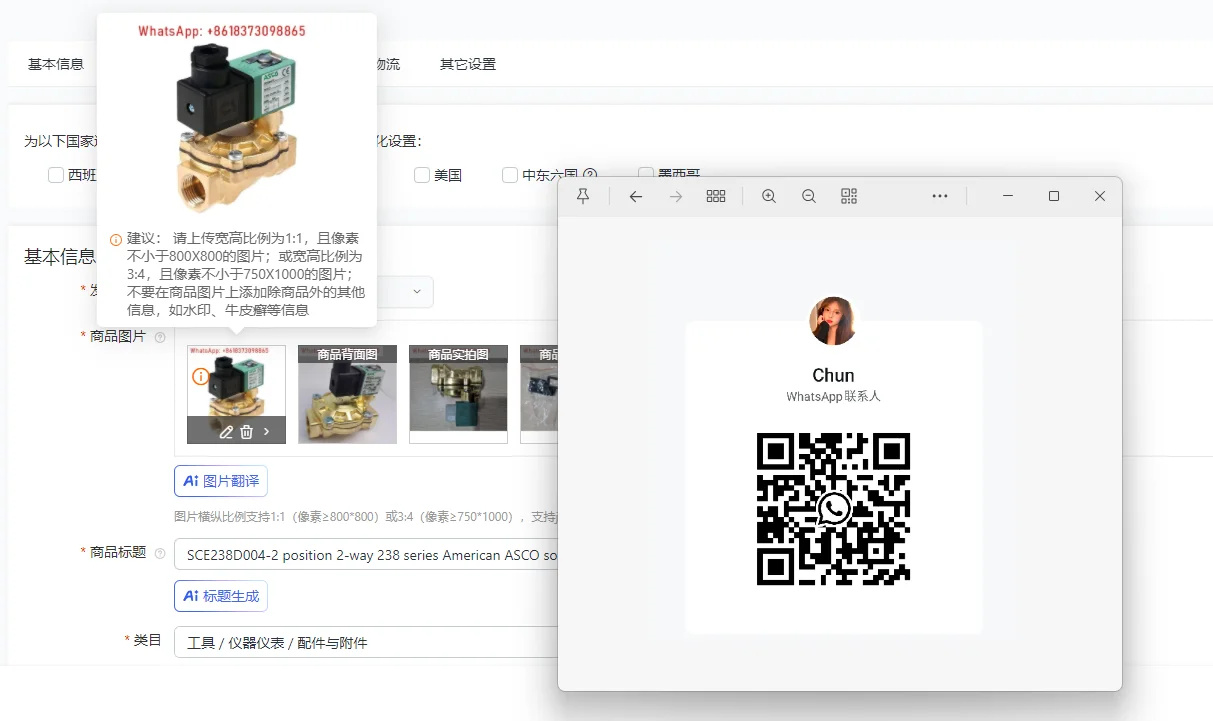Expand the dropdown arrow below 基本信息 heading
The image size is (1213, 721).
click(x=418, y=292)
